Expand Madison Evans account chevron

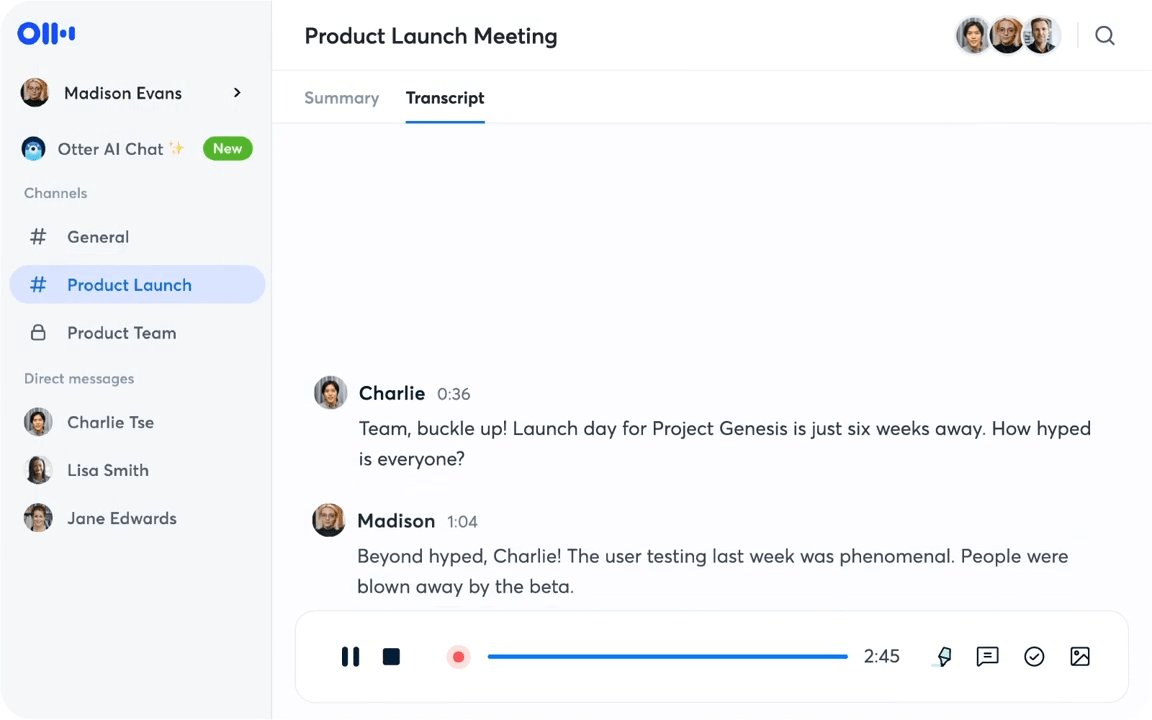click(x=237, y=93)
